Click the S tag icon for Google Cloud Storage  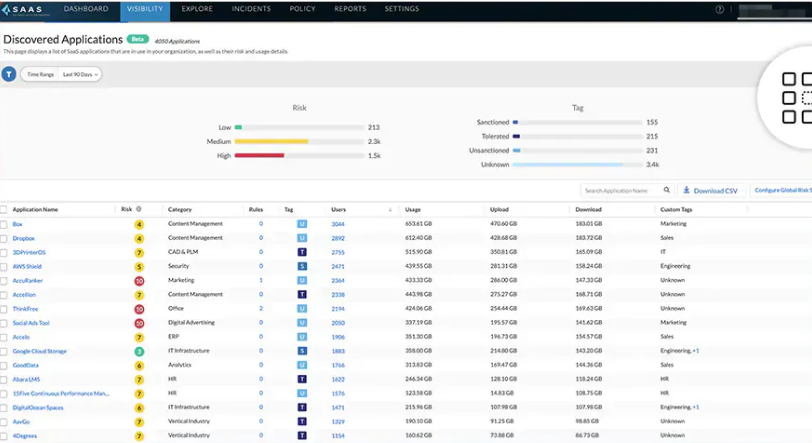click(x=302, y=351)
